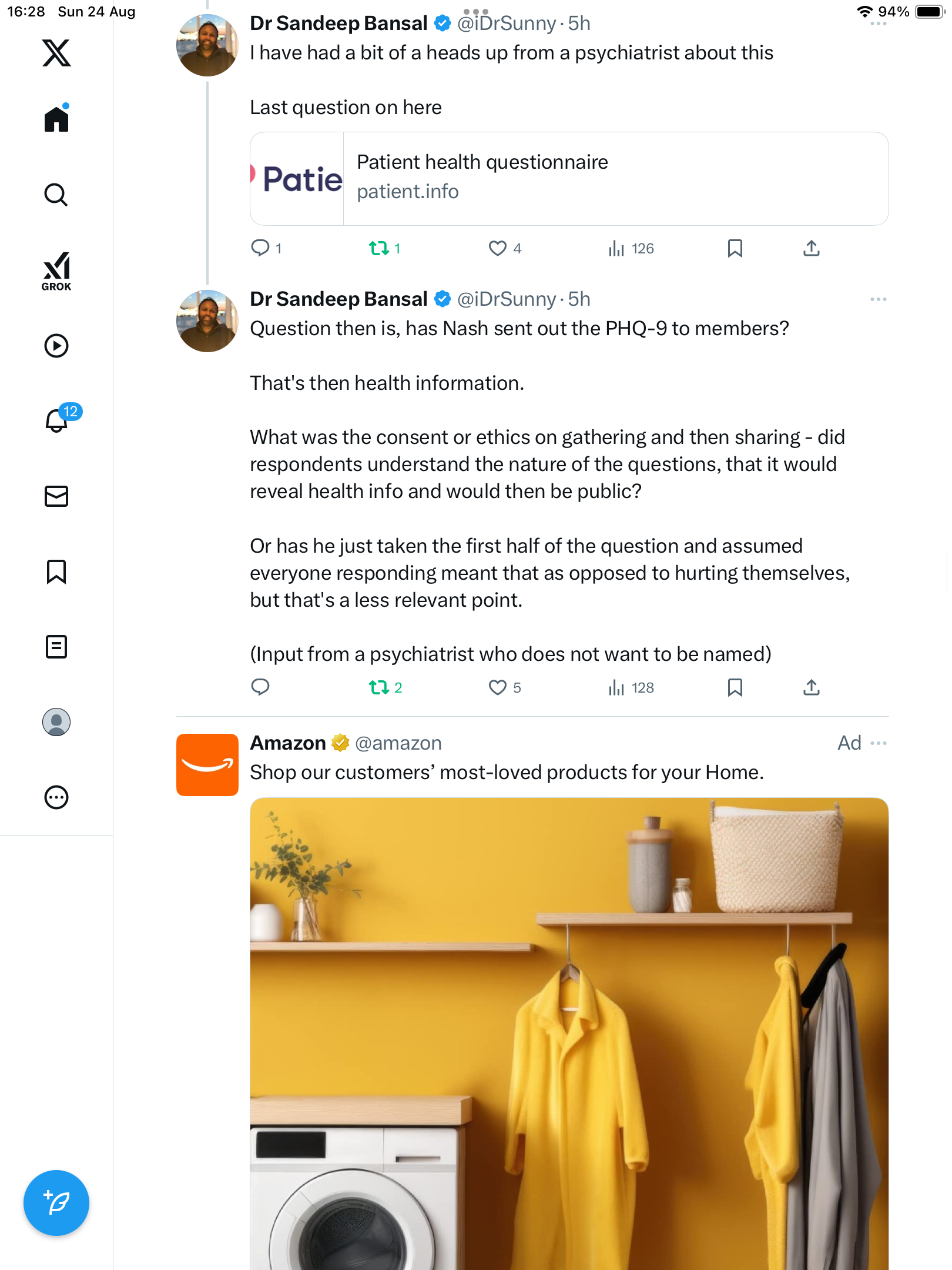Open notifications with 12 badge

[58, 420]
